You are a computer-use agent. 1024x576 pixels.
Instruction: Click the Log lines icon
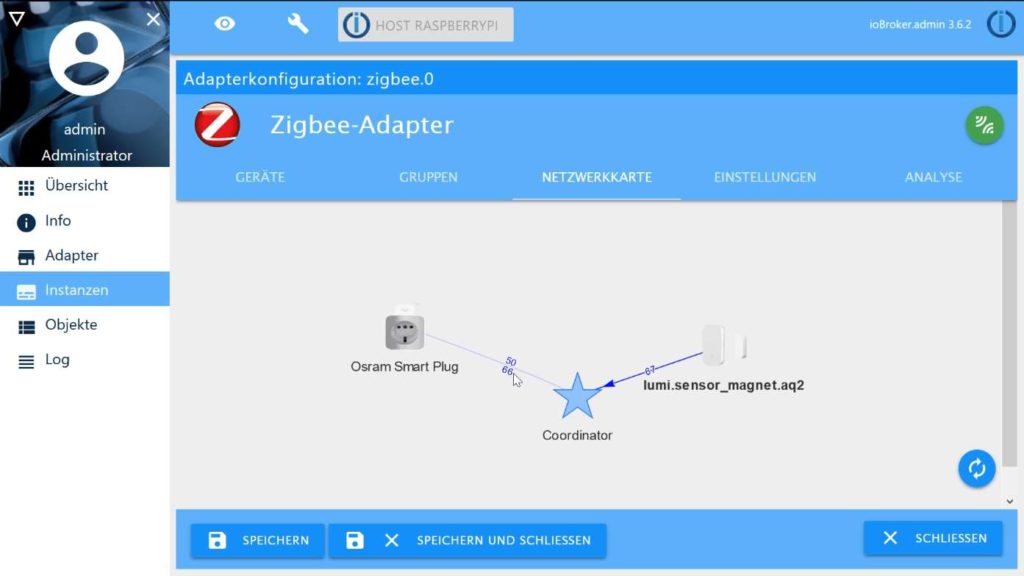[26, 361]
